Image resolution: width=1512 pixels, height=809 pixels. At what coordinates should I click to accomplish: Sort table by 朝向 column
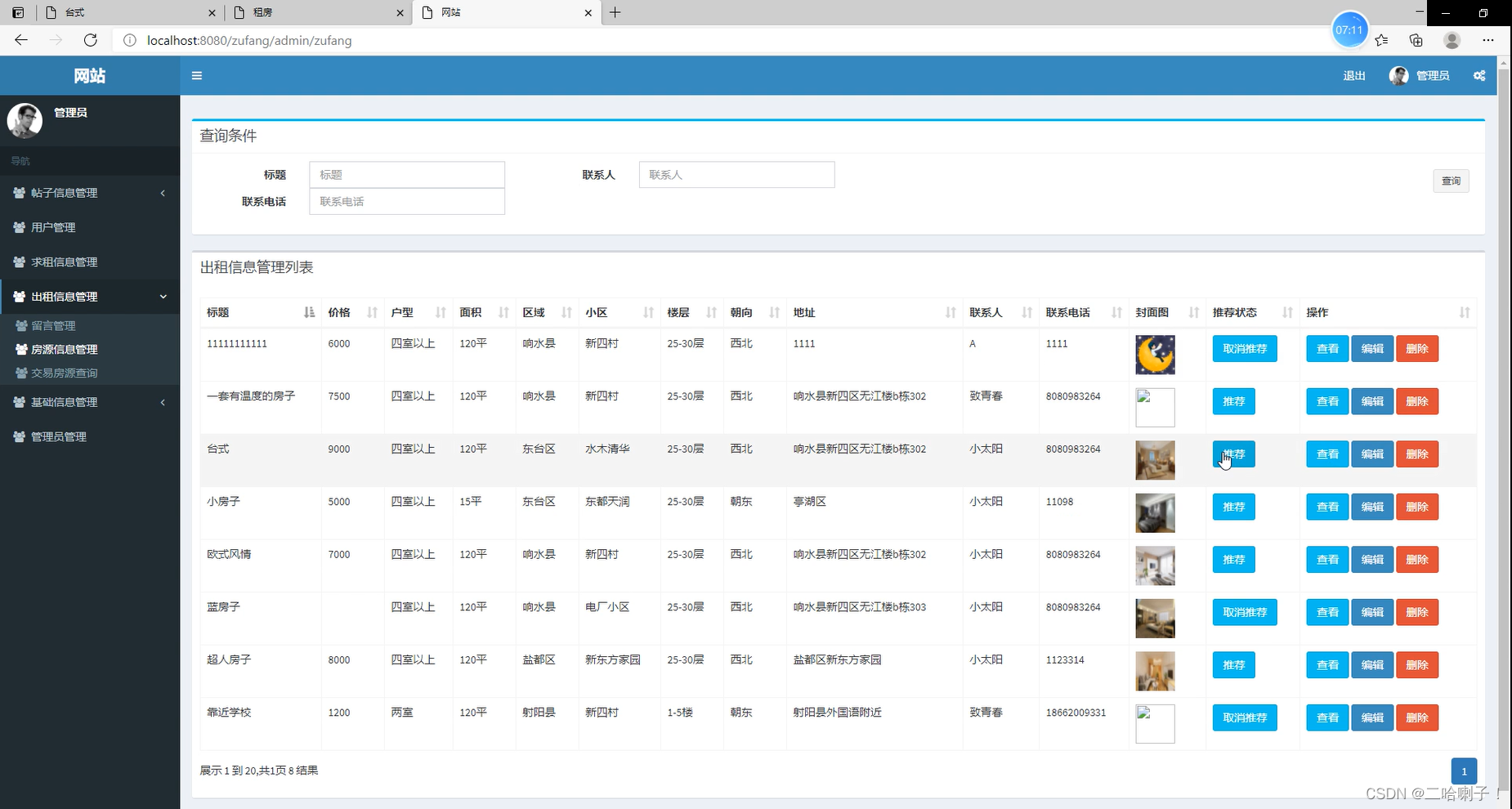(x=754, y=313)
